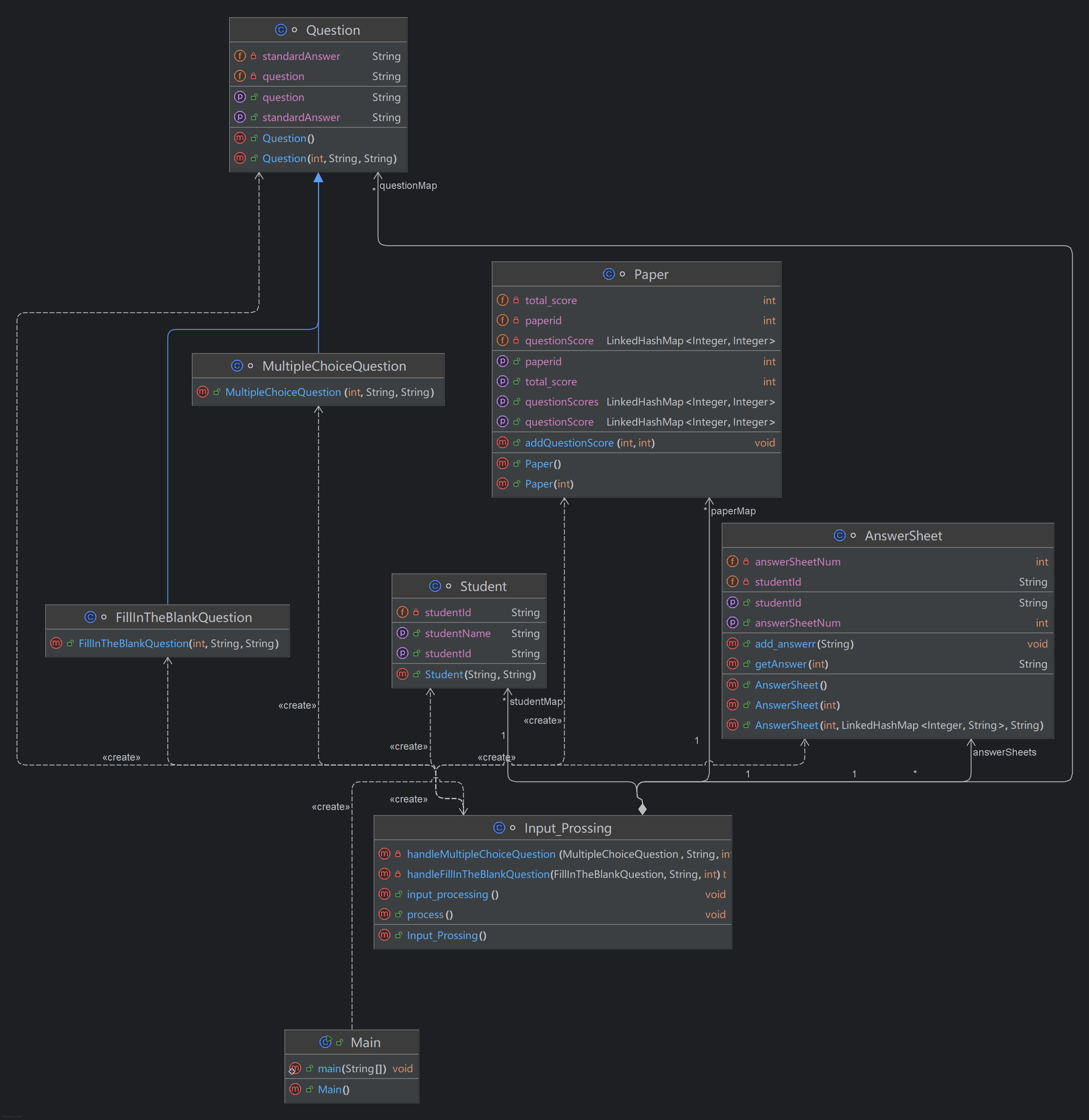Click the class icon beside Question title

(281, 30)
